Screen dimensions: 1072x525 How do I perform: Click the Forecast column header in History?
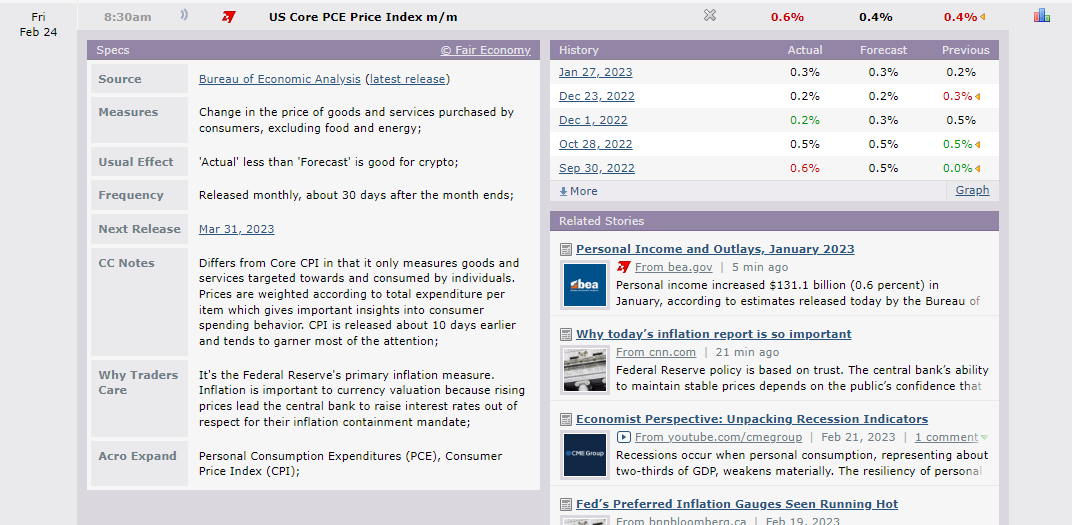pos(883,50)
